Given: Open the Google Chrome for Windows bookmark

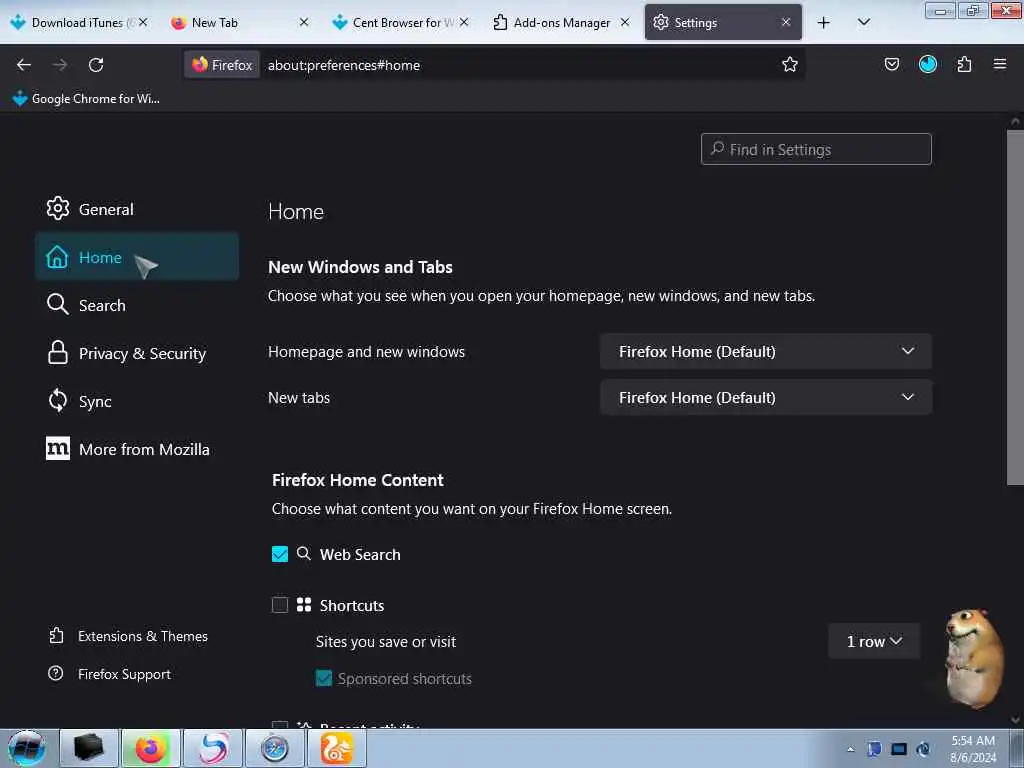Looking at the screenshot, I should click(86, 99).
